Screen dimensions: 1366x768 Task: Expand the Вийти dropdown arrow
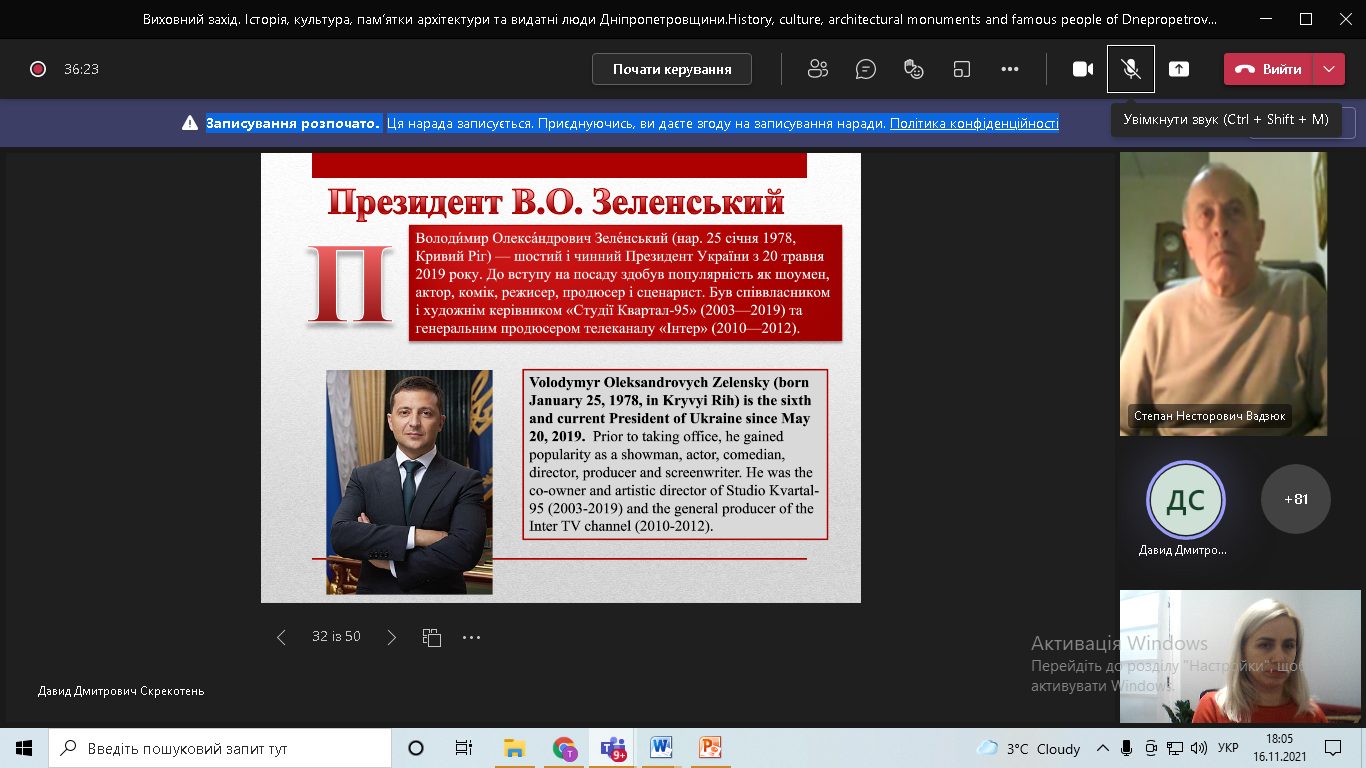(1329, 69)
